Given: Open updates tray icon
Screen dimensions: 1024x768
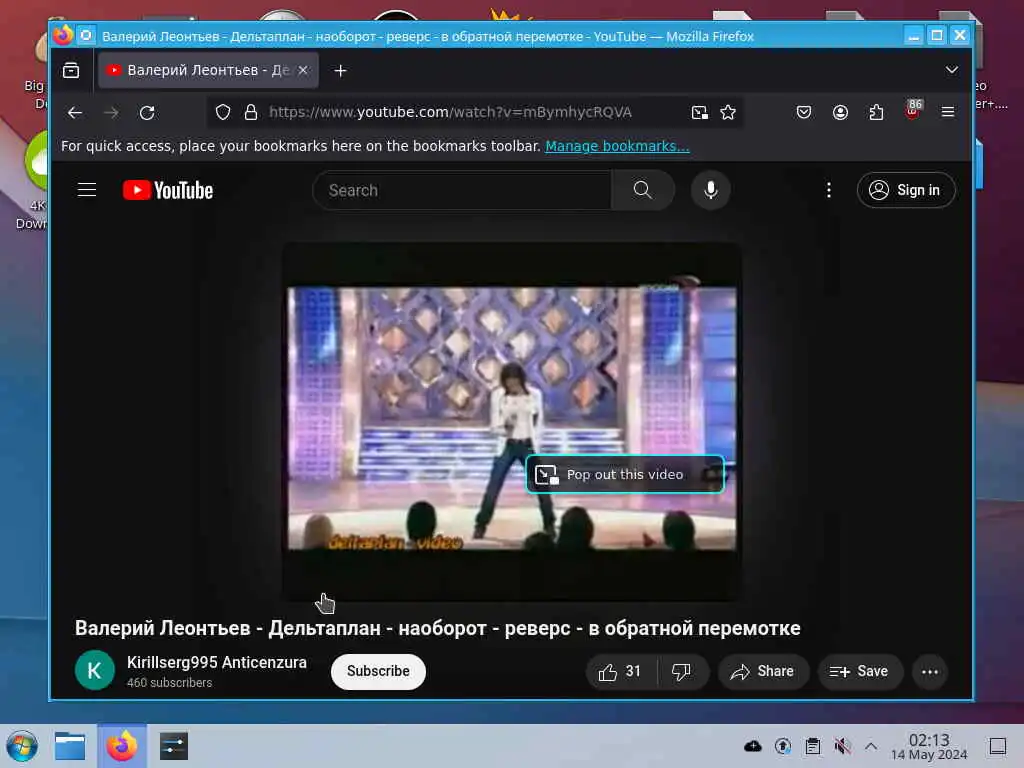Looking at the screenshot, I should pyautogui.click(x=783, y=746).
